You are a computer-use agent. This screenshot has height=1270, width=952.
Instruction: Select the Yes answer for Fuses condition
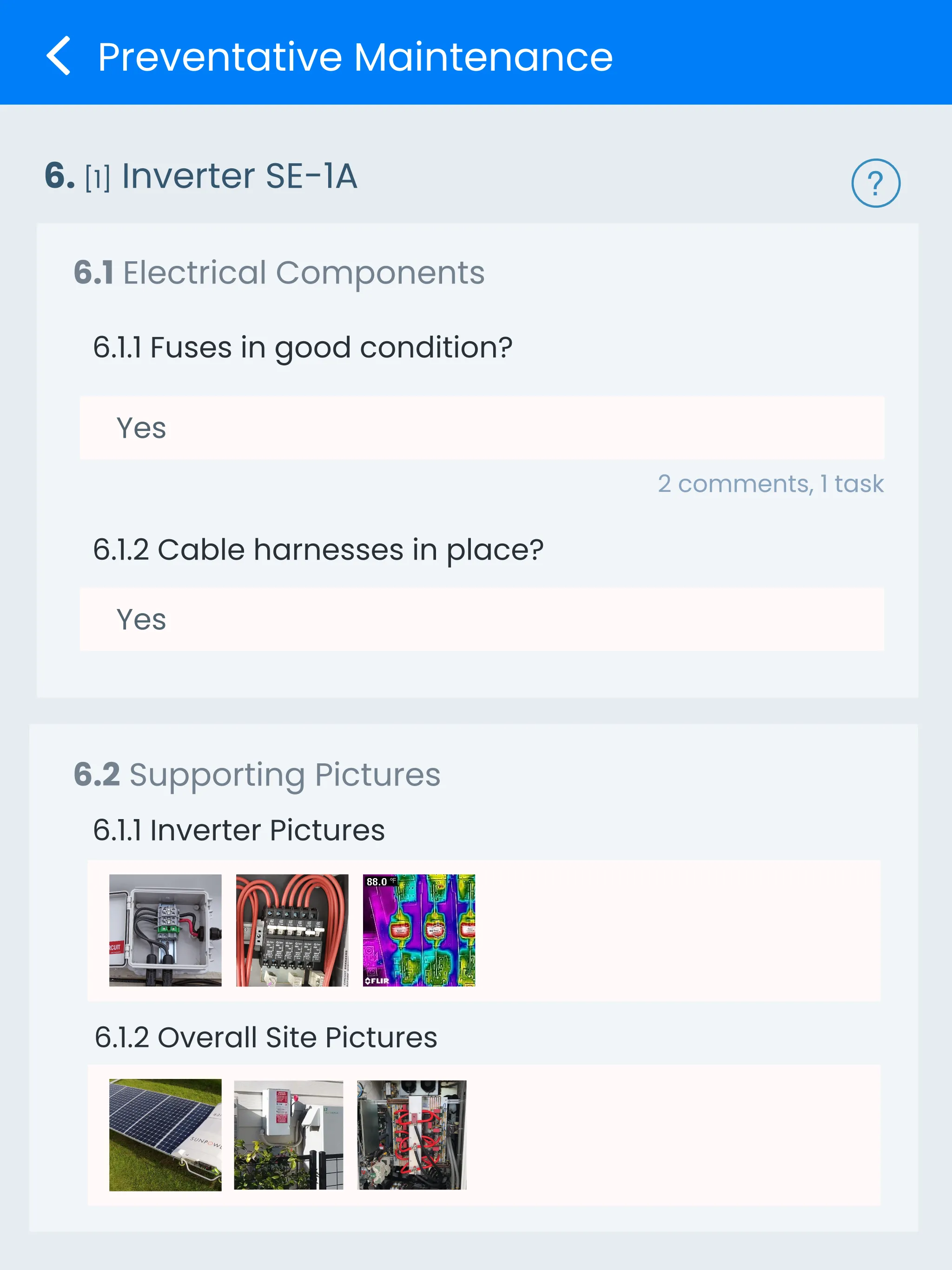point(481,428)
